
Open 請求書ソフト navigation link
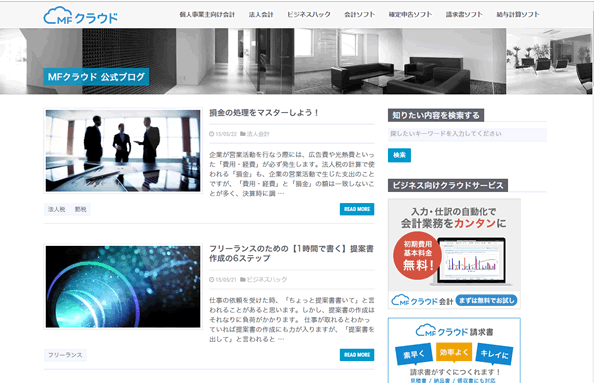click(x=464, y=14)
